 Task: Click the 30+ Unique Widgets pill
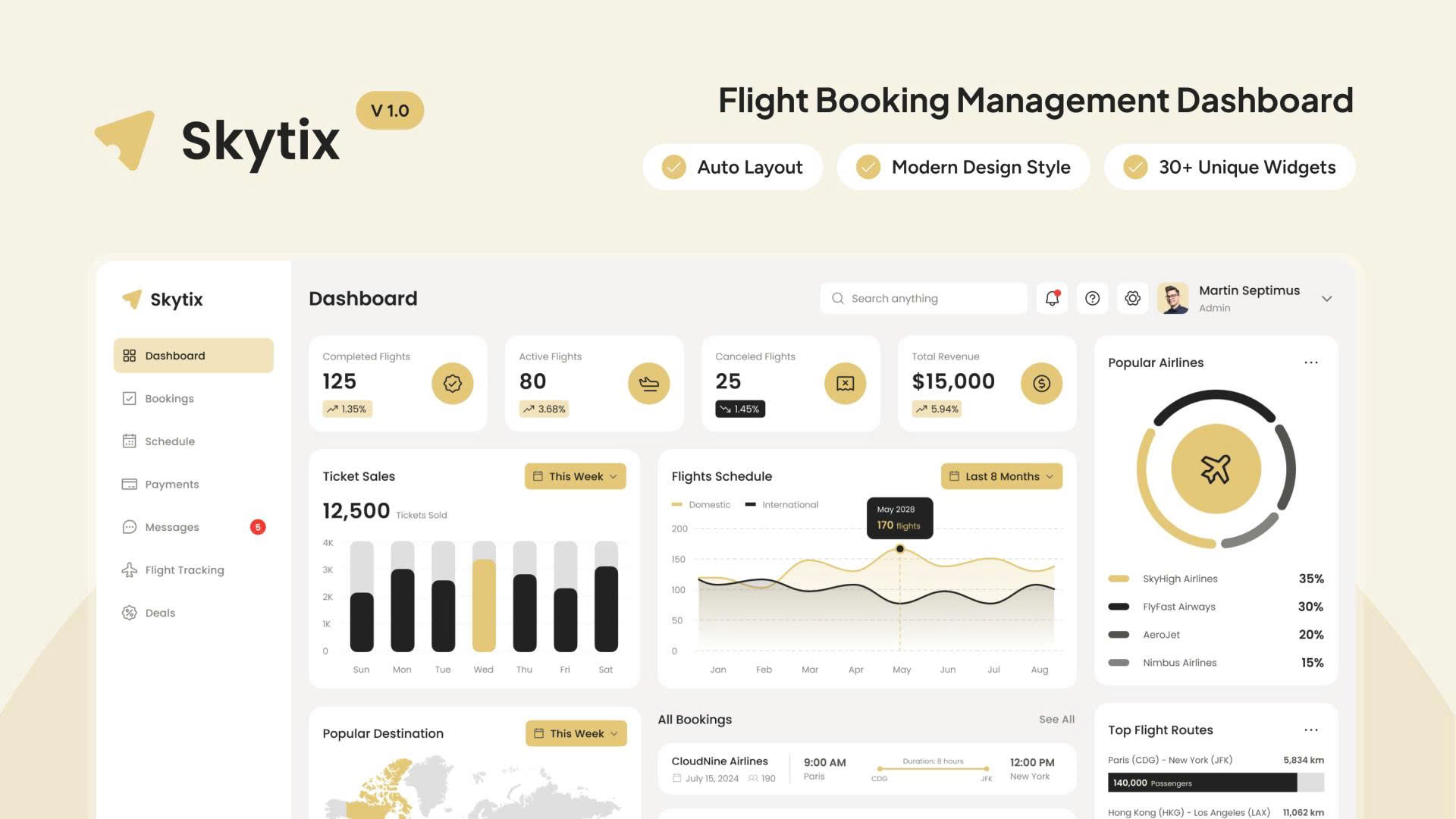1229,167
